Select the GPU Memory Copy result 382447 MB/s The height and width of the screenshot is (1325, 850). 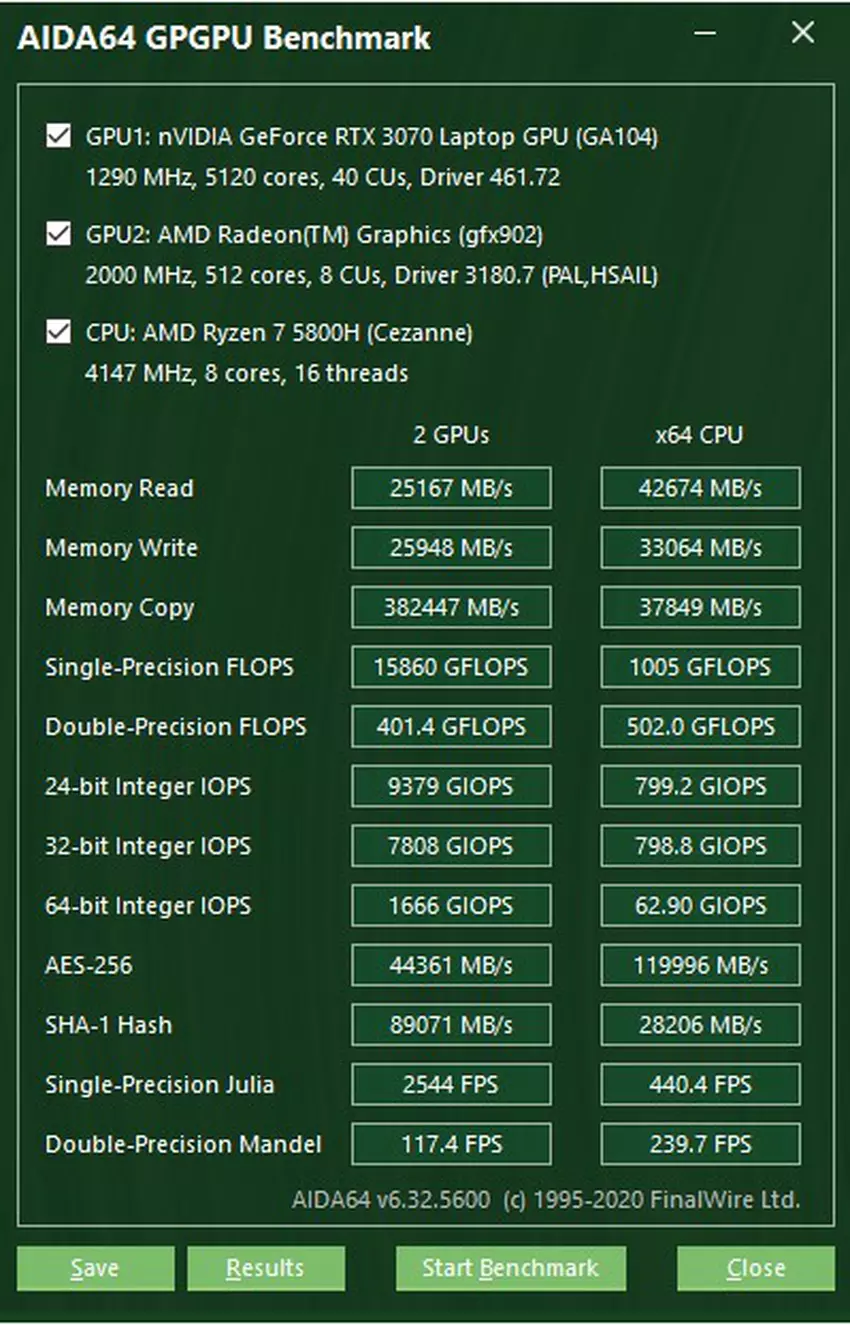451,607
